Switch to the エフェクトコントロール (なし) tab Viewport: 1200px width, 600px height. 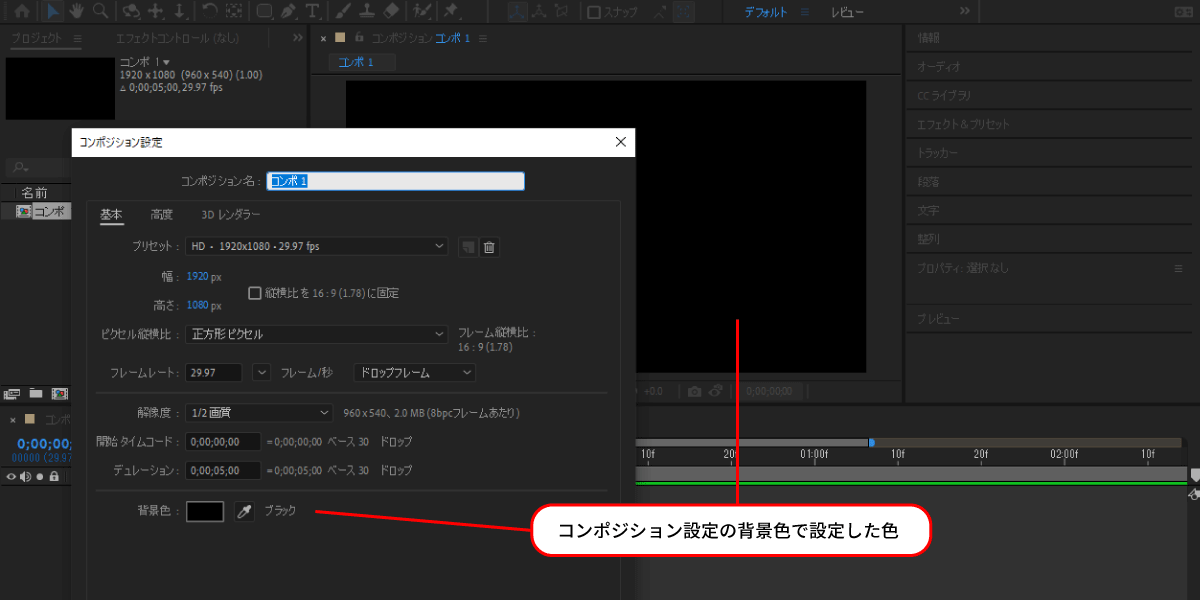click(178, 38)
